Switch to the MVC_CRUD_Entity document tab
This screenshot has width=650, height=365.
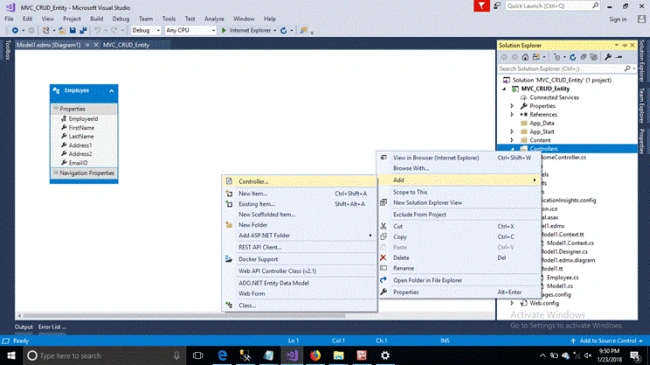click(x=126, y=45)
